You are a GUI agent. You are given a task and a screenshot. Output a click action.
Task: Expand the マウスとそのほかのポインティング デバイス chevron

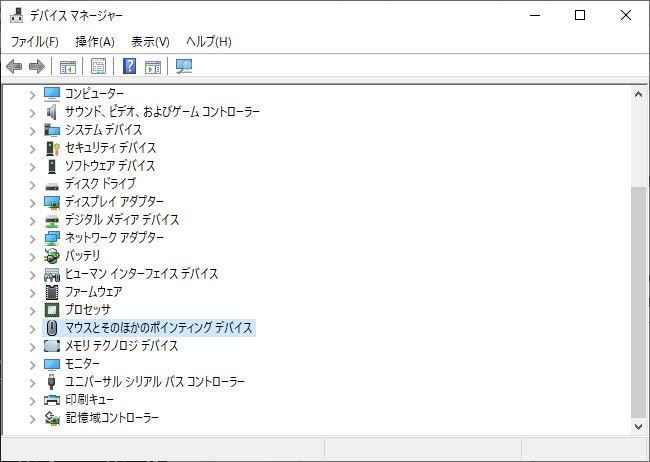click(32, 329)
